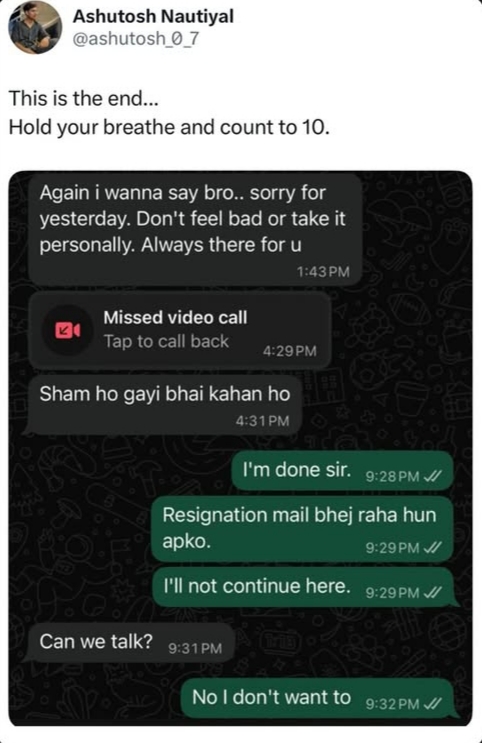Open the embedded WhatsApp chat screenshot image
482x743 pixels.
click(x=241, y=448)
